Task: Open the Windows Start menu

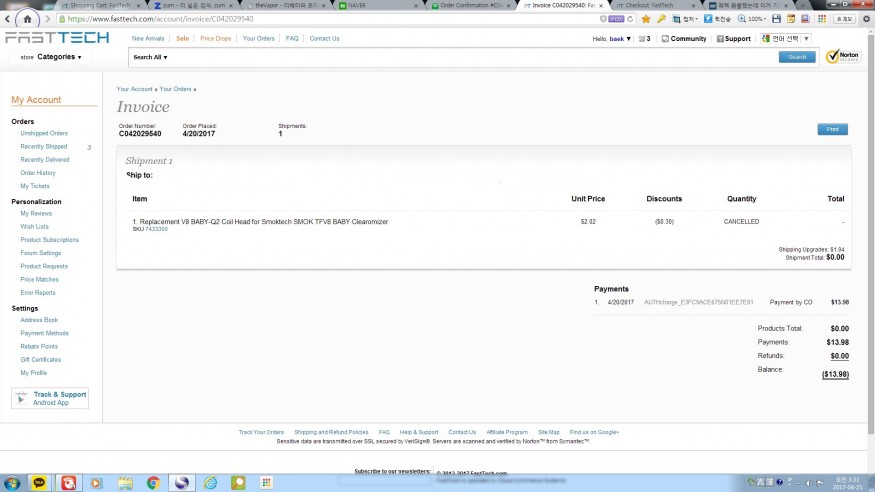Action: tap(12, 483)
